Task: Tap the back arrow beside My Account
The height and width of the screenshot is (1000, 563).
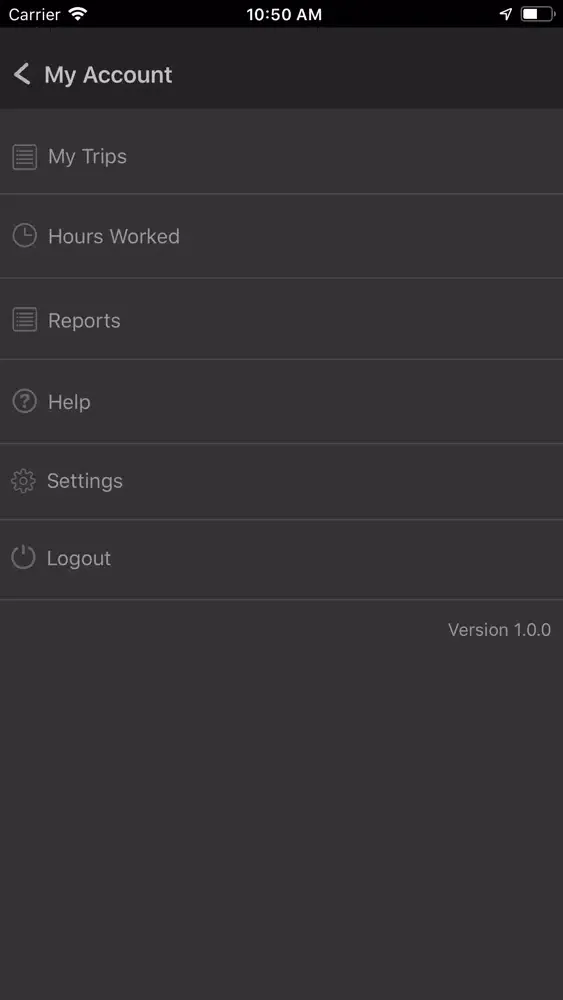Action: pyautogui.click(x=22, y=75)
